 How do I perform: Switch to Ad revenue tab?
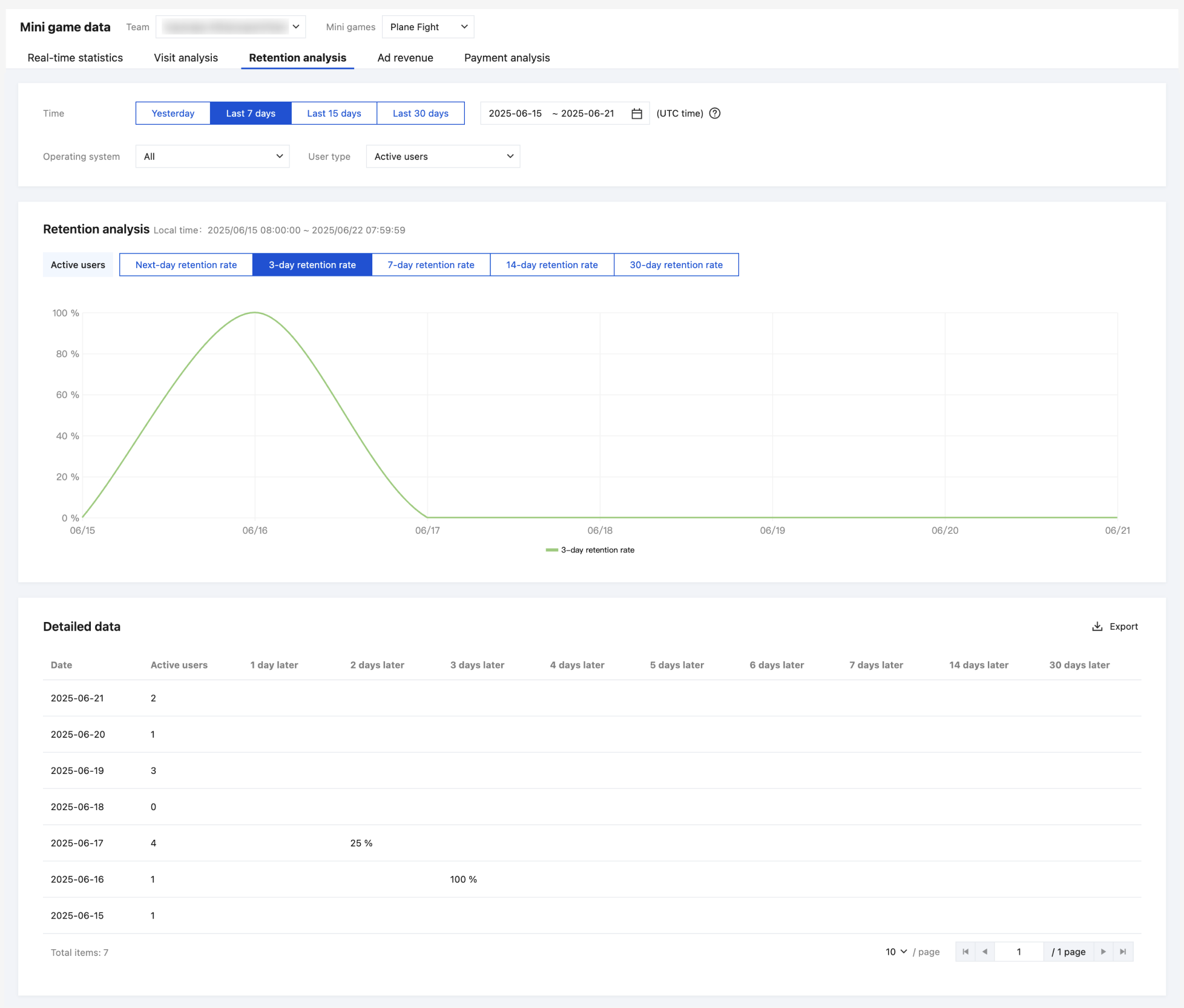pos(405,58)
